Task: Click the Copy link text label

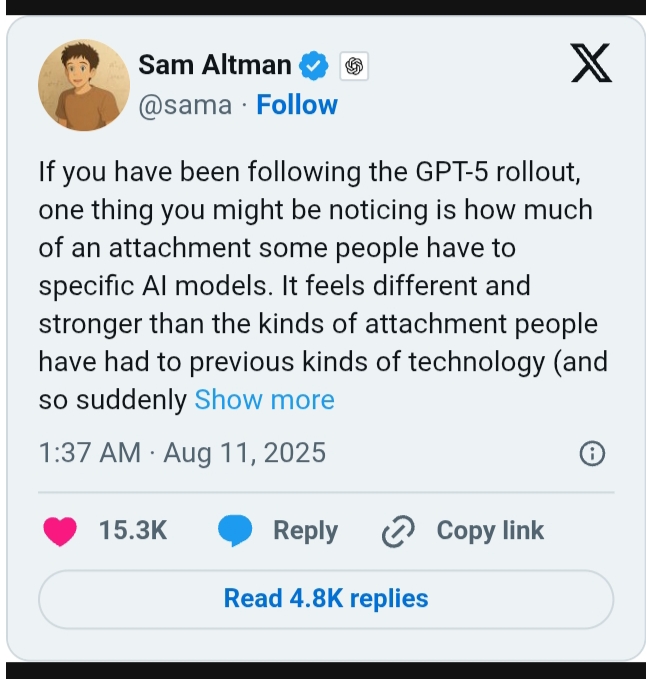Action: click(490, 531)
